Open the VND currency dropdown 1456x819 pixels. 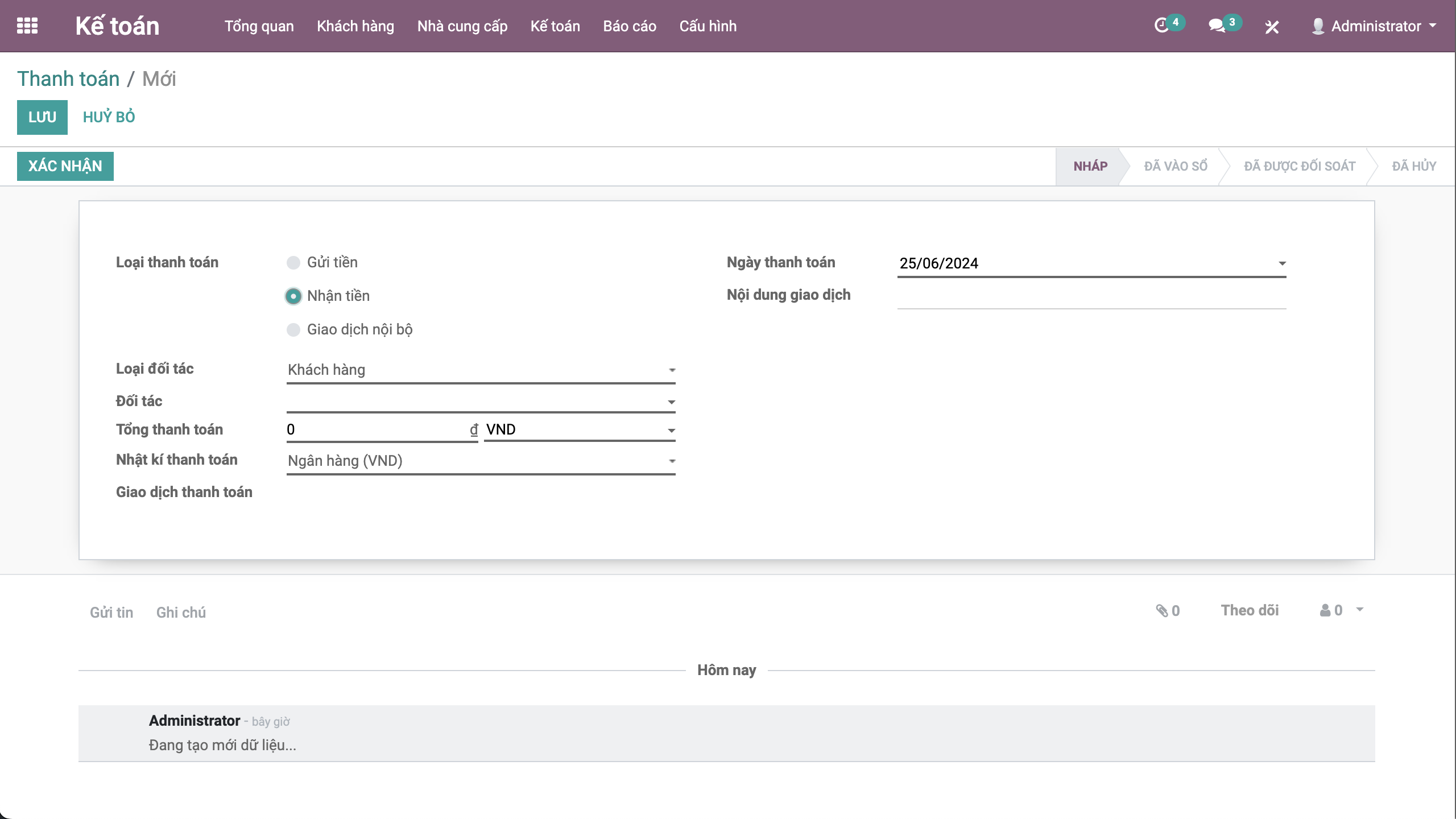tap(579, 429)
